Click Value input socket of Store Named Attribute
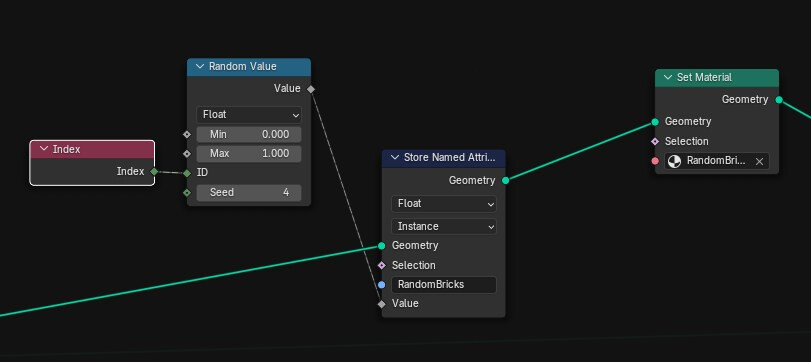This screenshot has height=362, width=811. [x=382, y=304]
